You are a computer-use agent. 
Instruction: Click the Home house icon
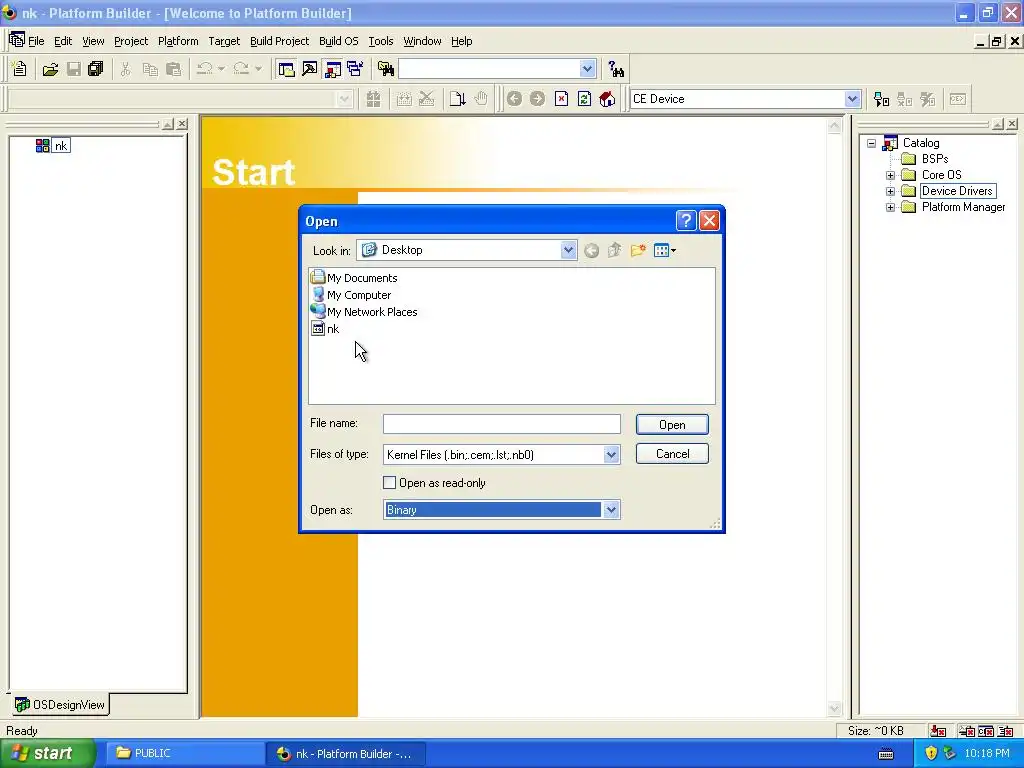pos(607,99)
